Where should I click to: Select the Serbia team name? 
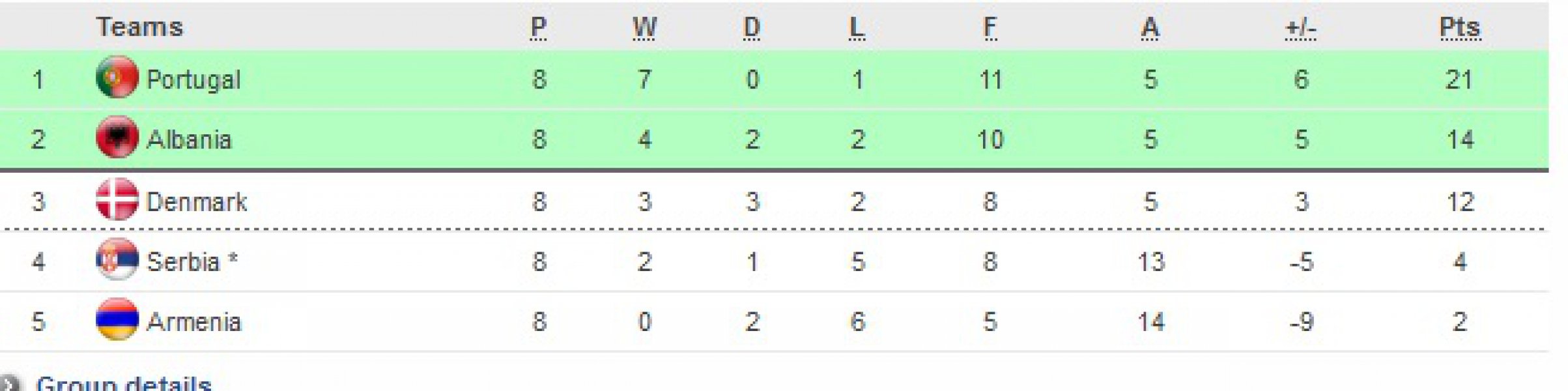point(183,262)
